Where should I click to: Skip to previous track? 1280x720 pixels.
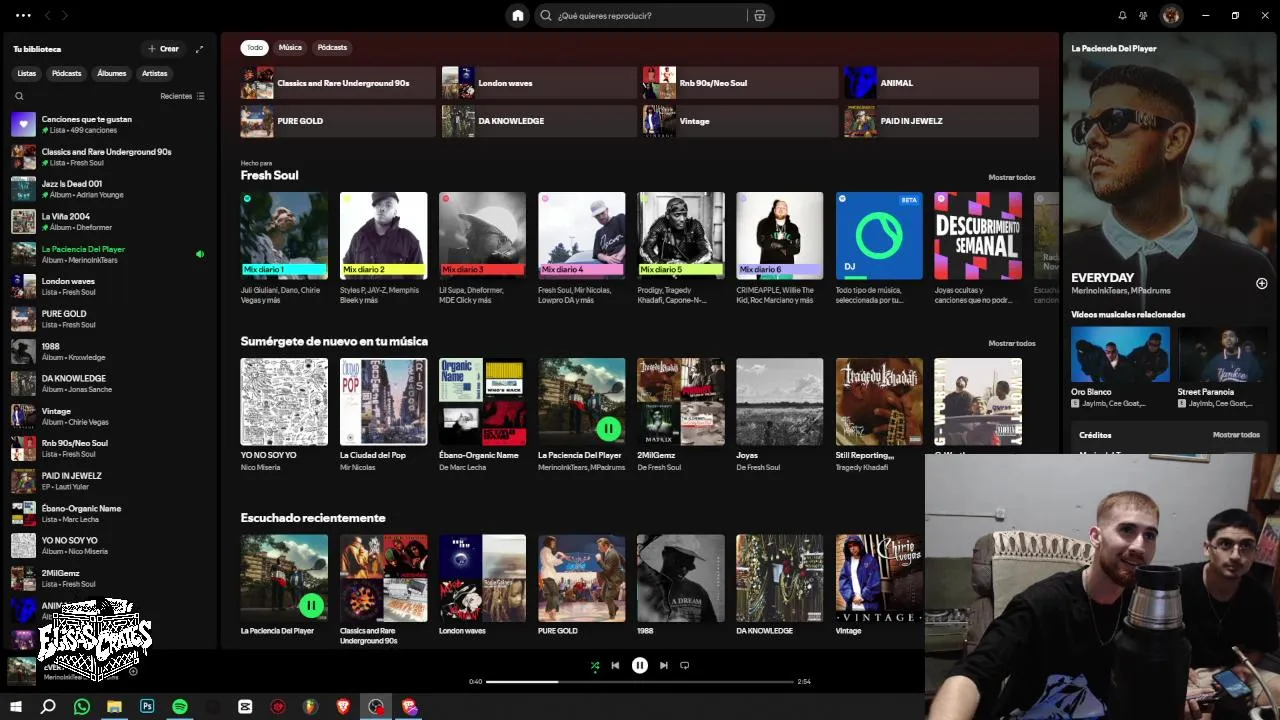(x=615, y=665)
